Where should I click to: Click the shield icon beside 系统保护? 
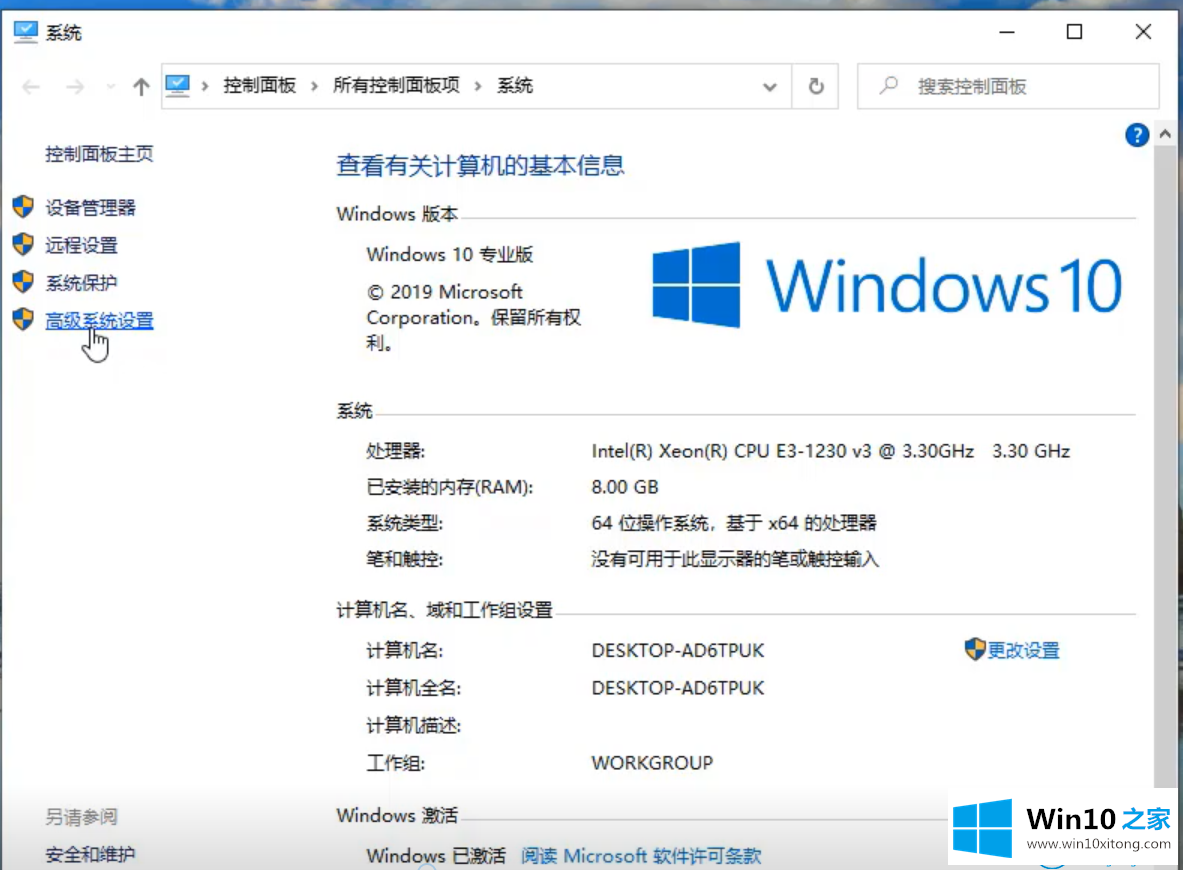(x=23, y=281)
